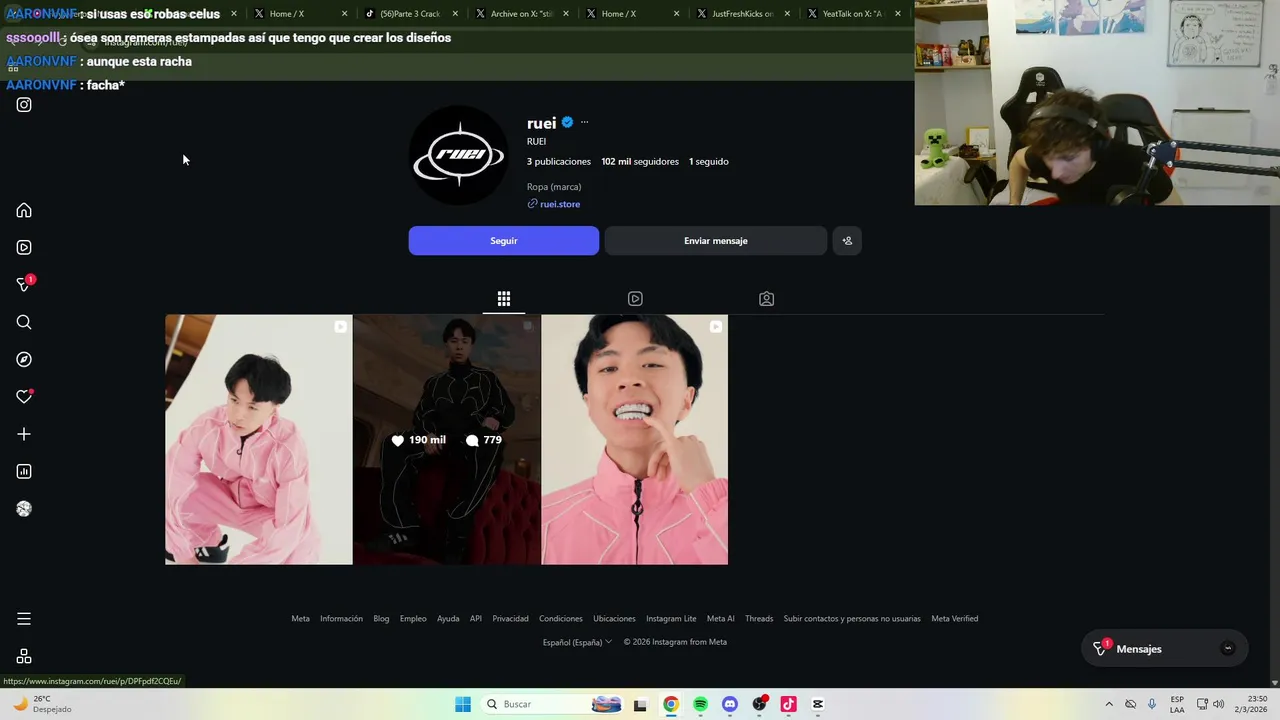Image resolution: width=1280 pixels, height=720 pixels.
Task: Click the Create plus icon
Action: [24, 434]
